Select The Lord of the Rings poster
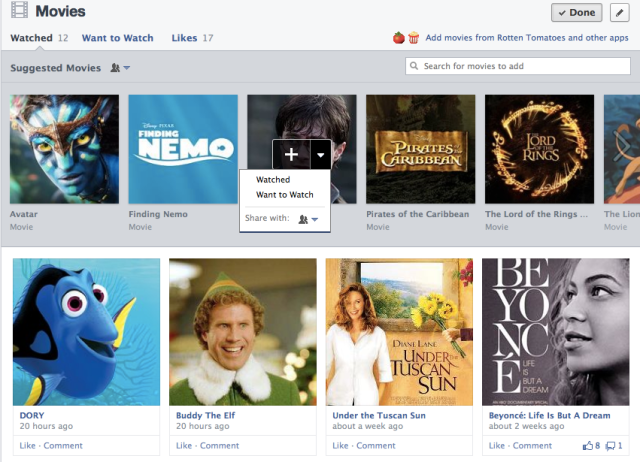Image resolution: width=640 pixels, height=462 pixels. [540, 149]
